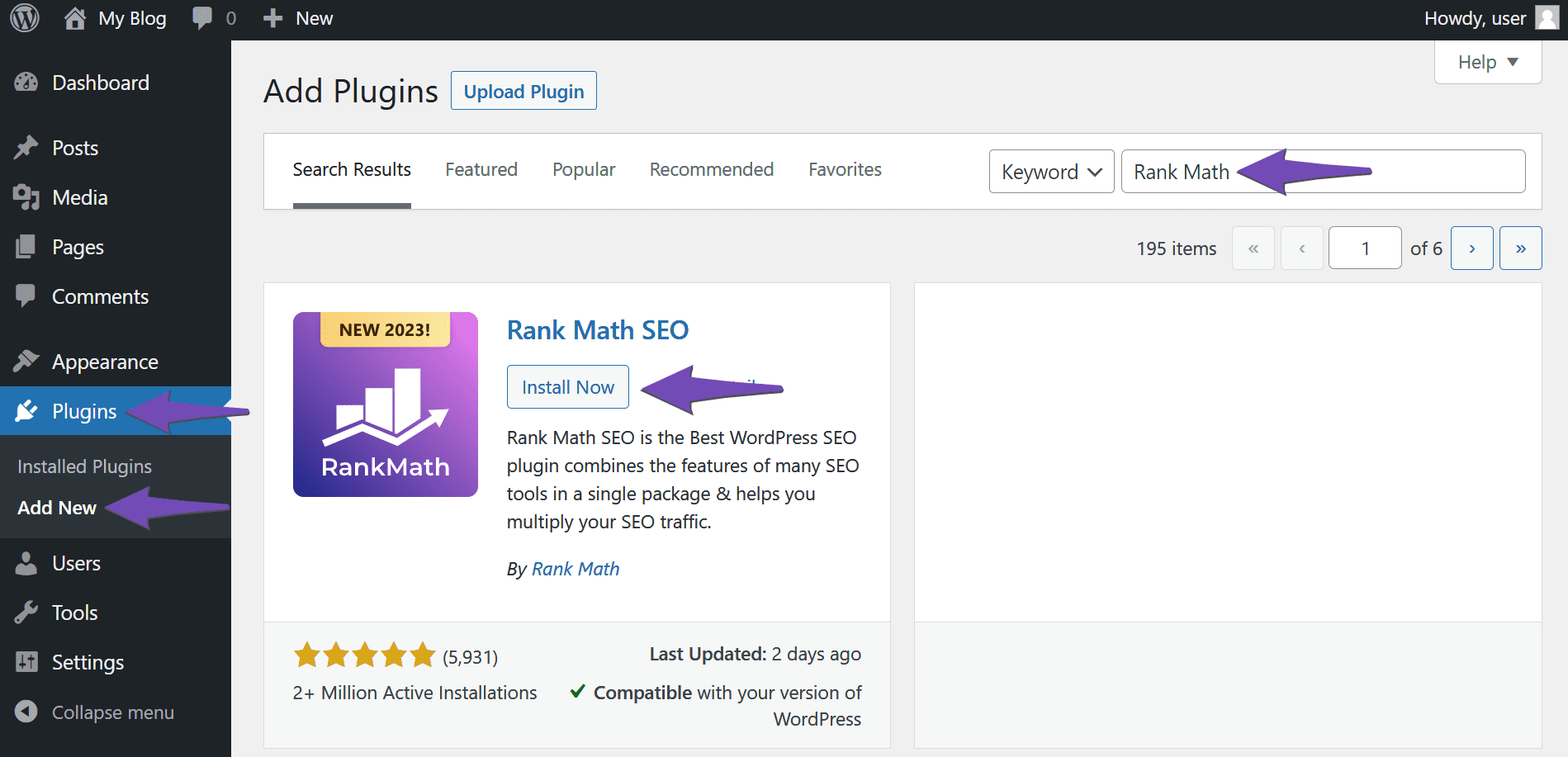Open the Pages menu label
Viewport: 1568px width, 757px height.
78,247
